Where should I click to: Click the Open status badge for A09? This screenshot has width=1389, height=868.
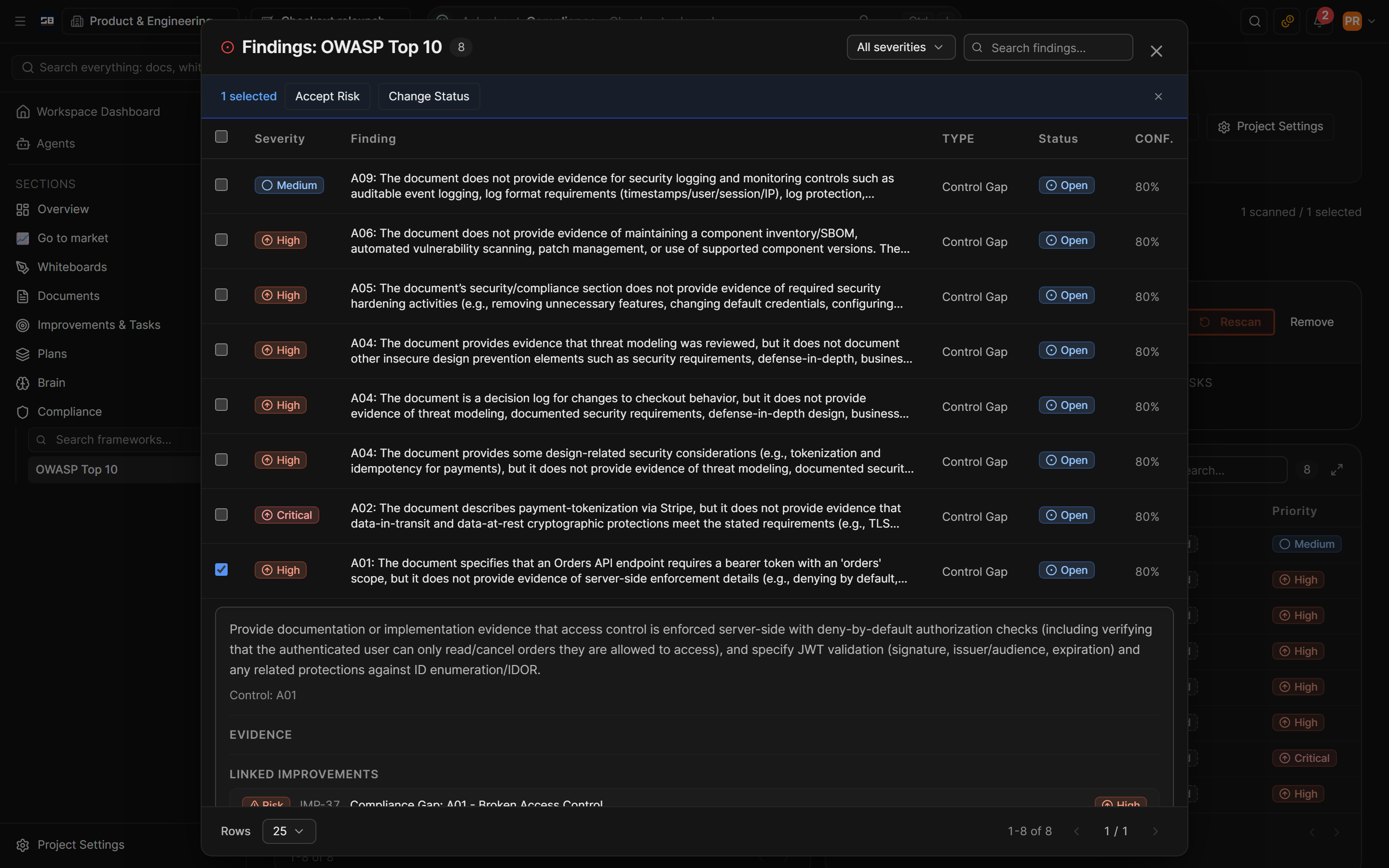pyautogui.click(x=1066, y=186)
